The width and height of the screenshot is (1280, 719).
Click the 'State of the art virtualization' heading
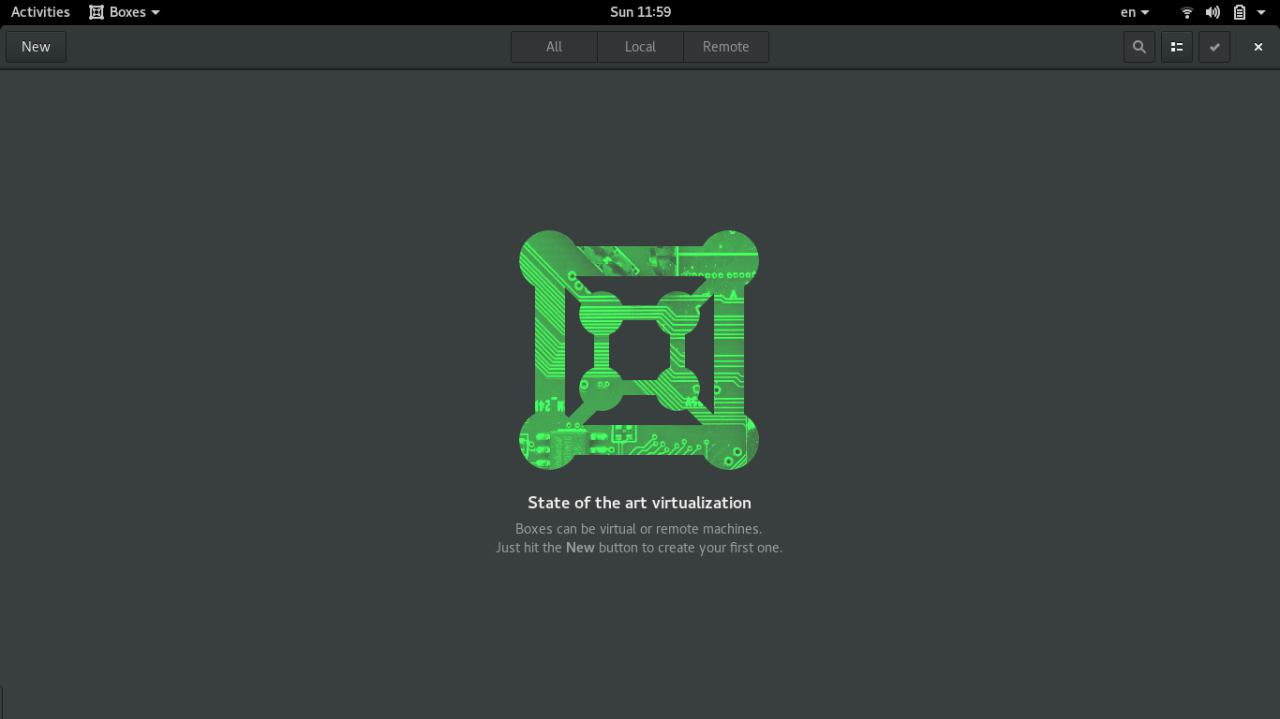tap(639, 503)
